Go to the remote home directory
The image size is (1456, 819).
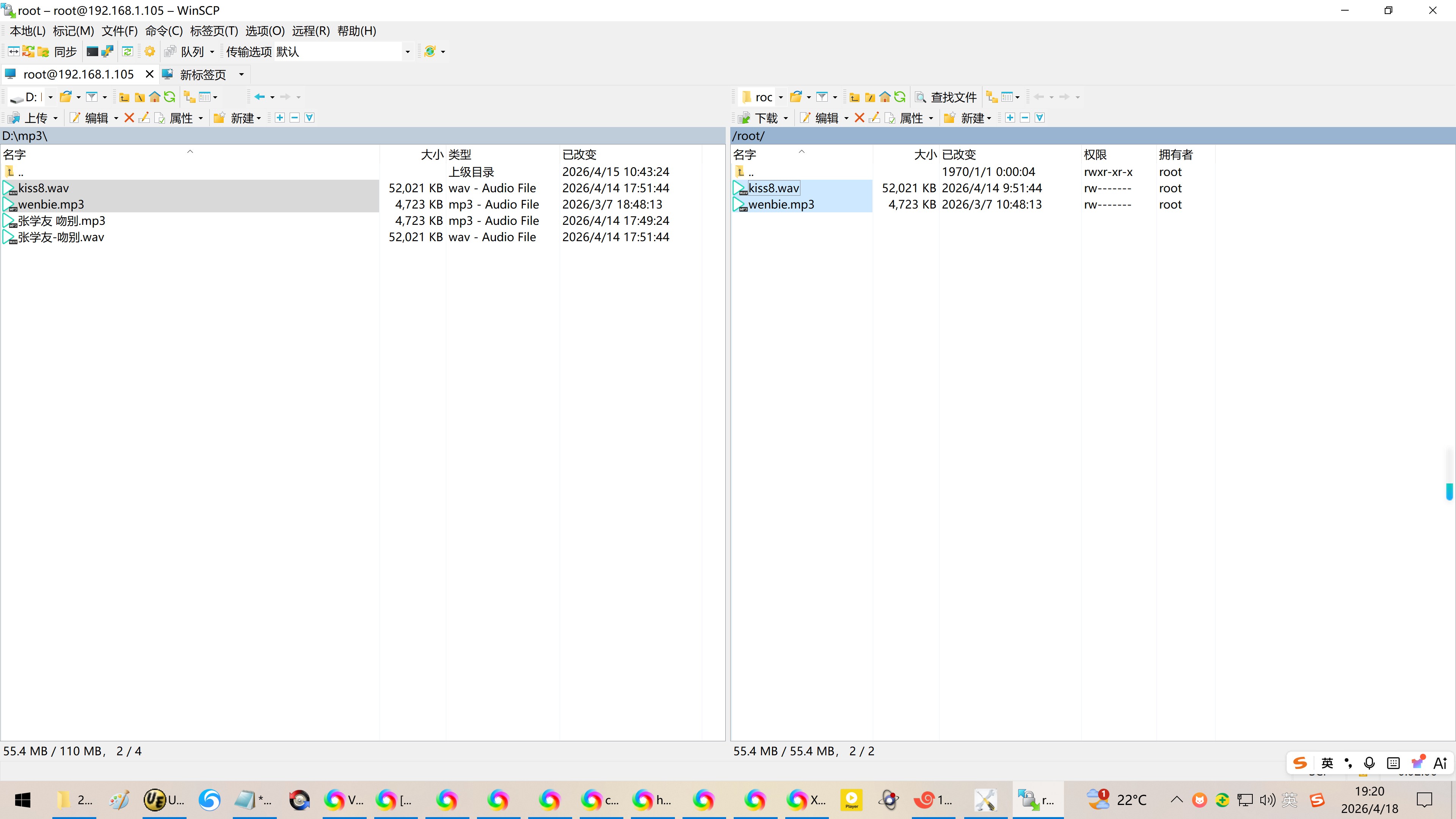(x=885, y=97)
